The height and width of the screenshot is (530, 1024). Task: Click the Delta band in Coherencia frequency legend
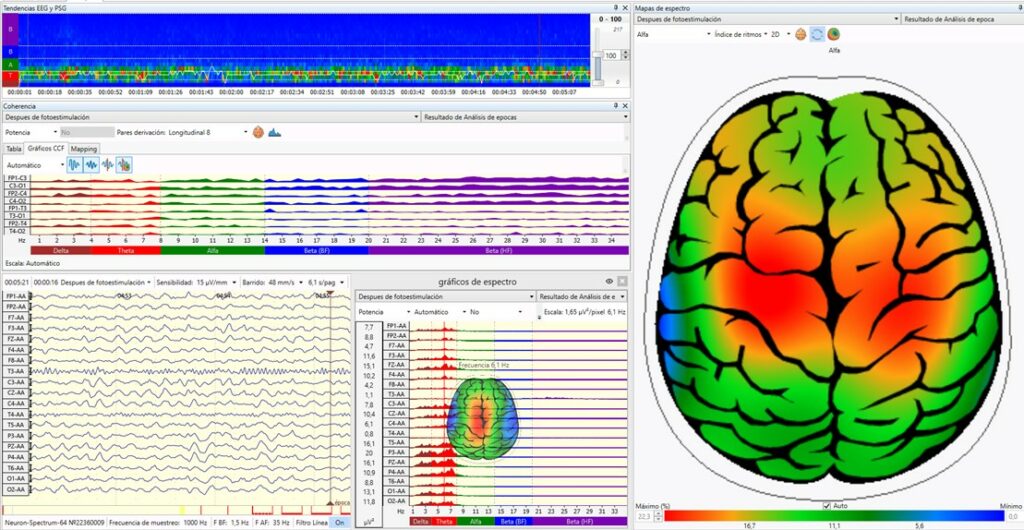[61, 250]
